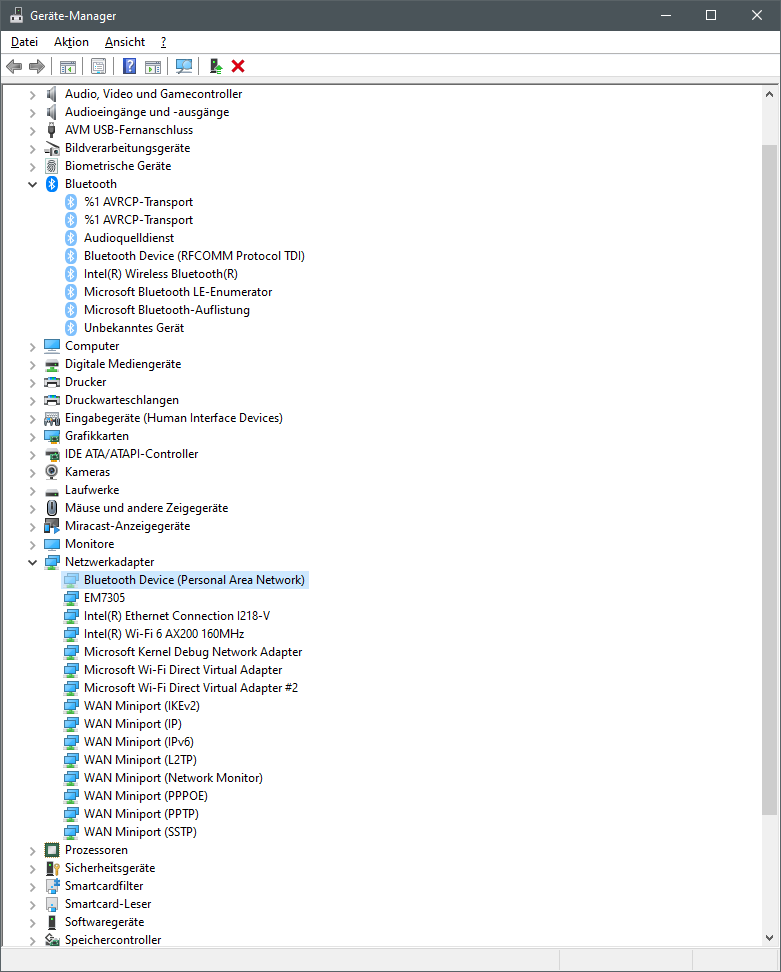Screen dimensions: 781x972
Task: Expand the Monitore category
Action: tap(33, 545)
